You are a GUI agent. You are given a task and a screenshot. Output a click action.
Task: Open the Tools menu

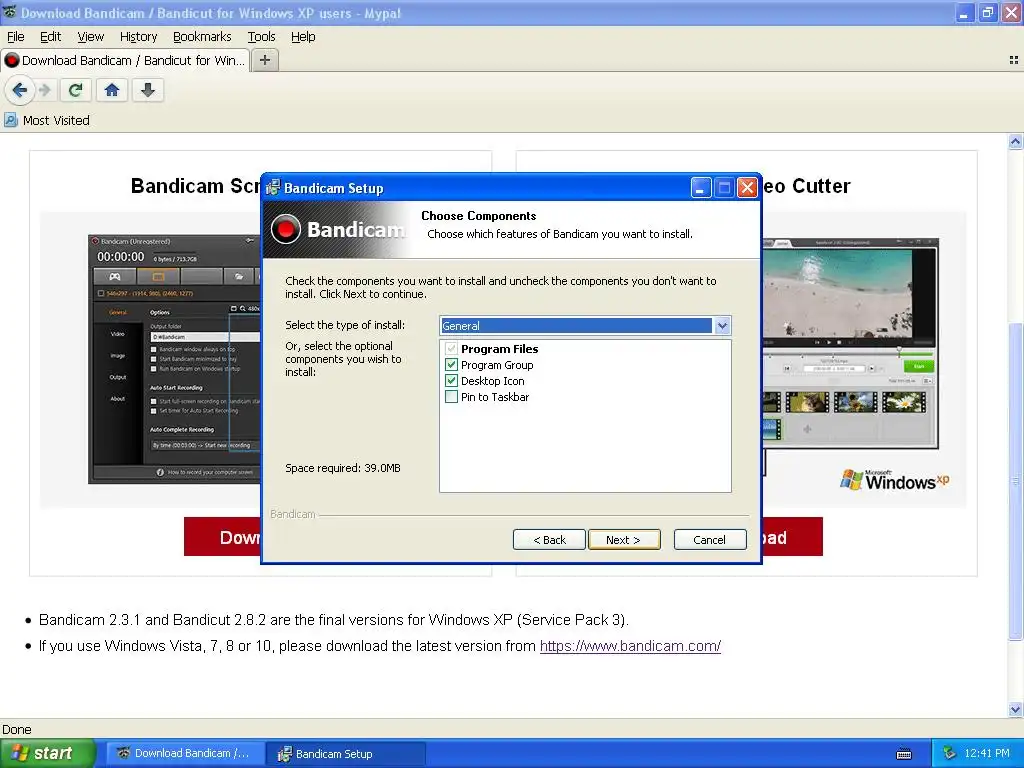click(261, 37)
